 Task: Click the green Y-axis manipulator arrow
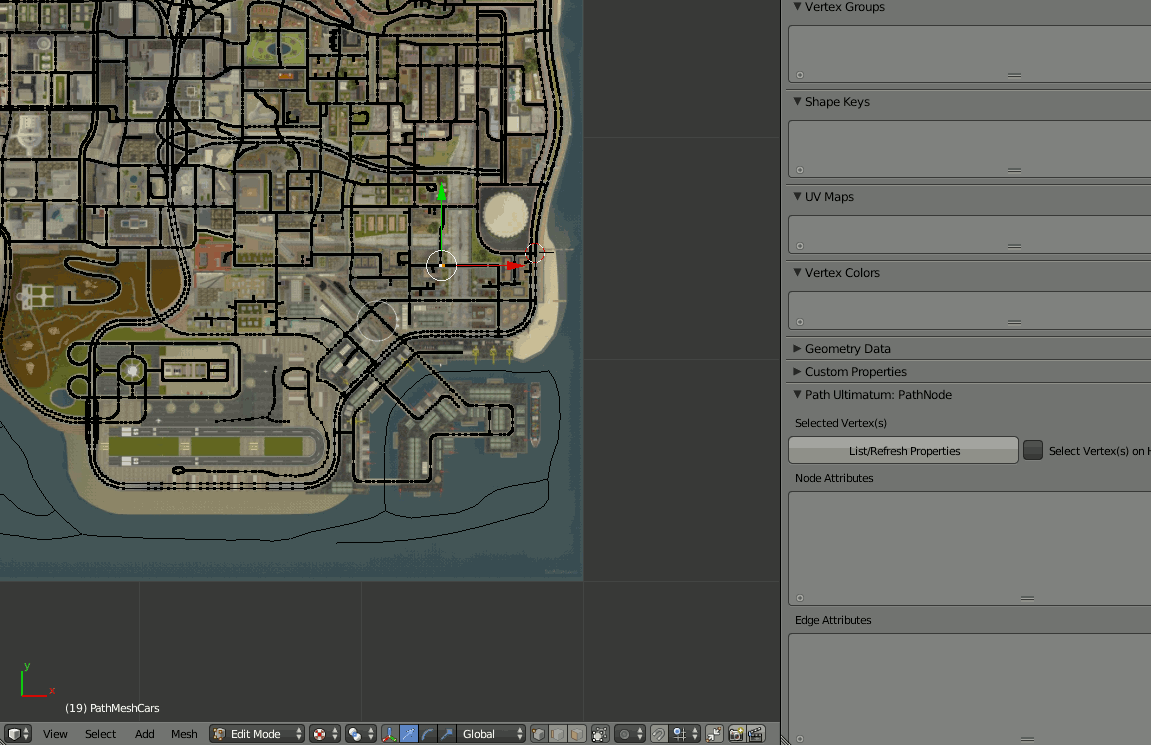coord(441,192)
